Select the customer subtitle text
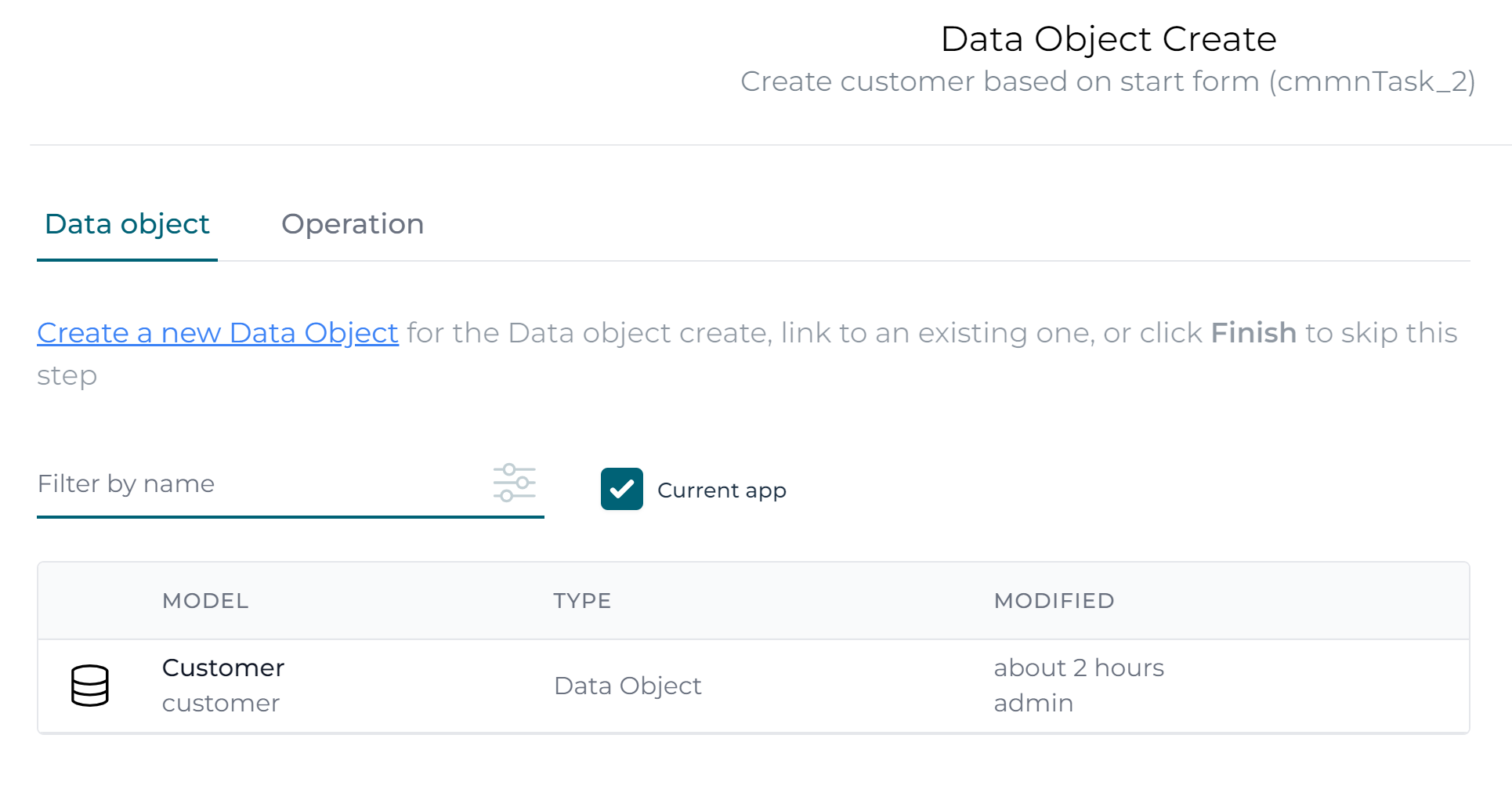 [220, 703]
